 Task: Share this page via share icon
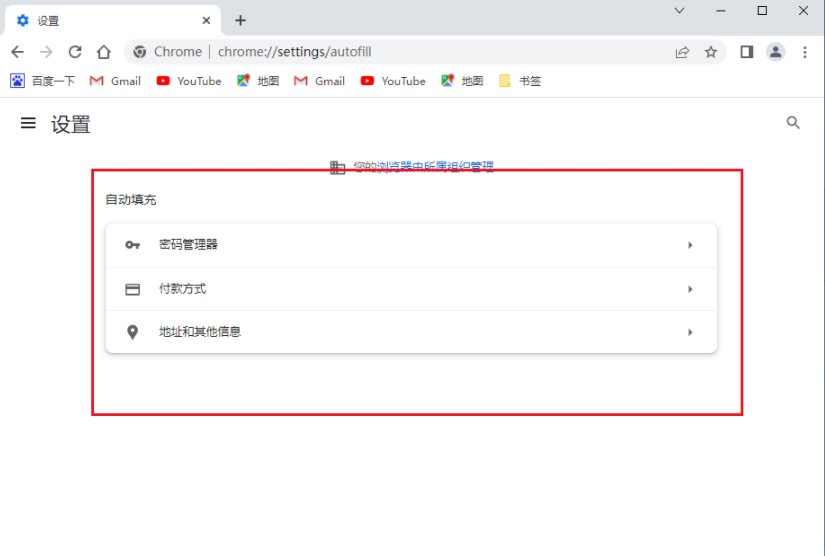[x=682, y=52]
